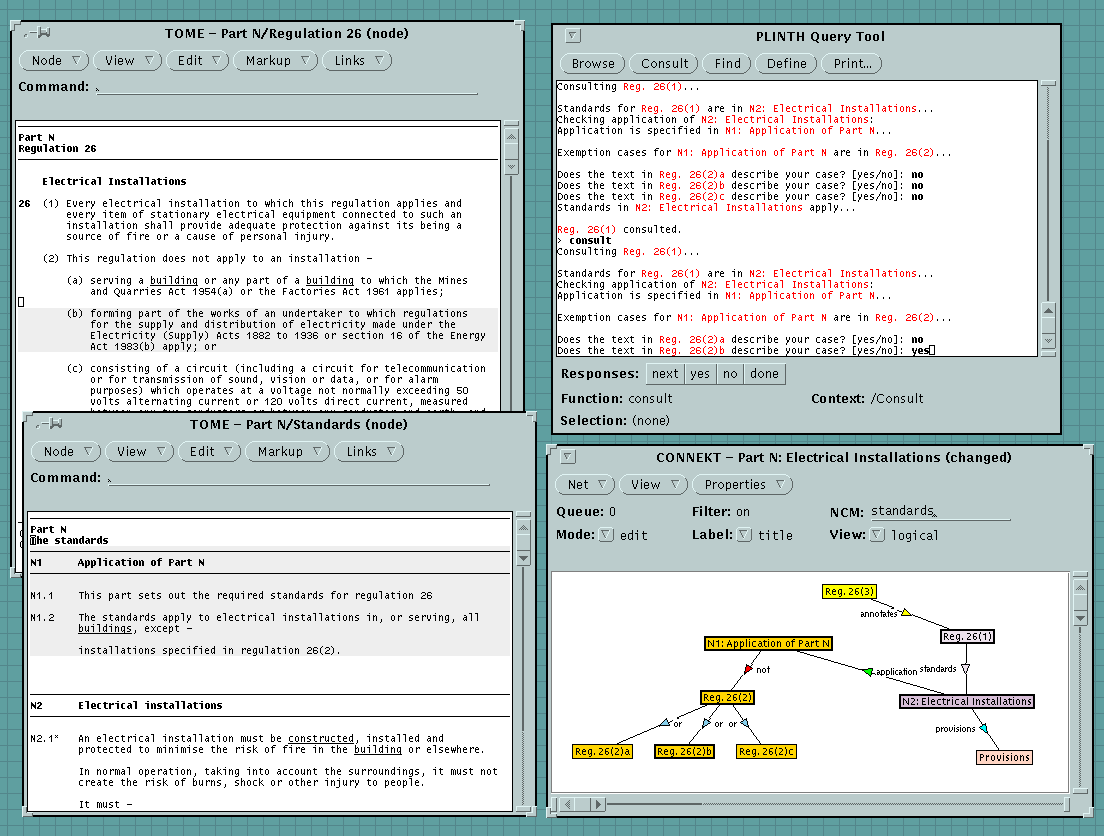Click scroll-up arrow in Standards window
1104x836 pixels.
(x=523, y=527)
